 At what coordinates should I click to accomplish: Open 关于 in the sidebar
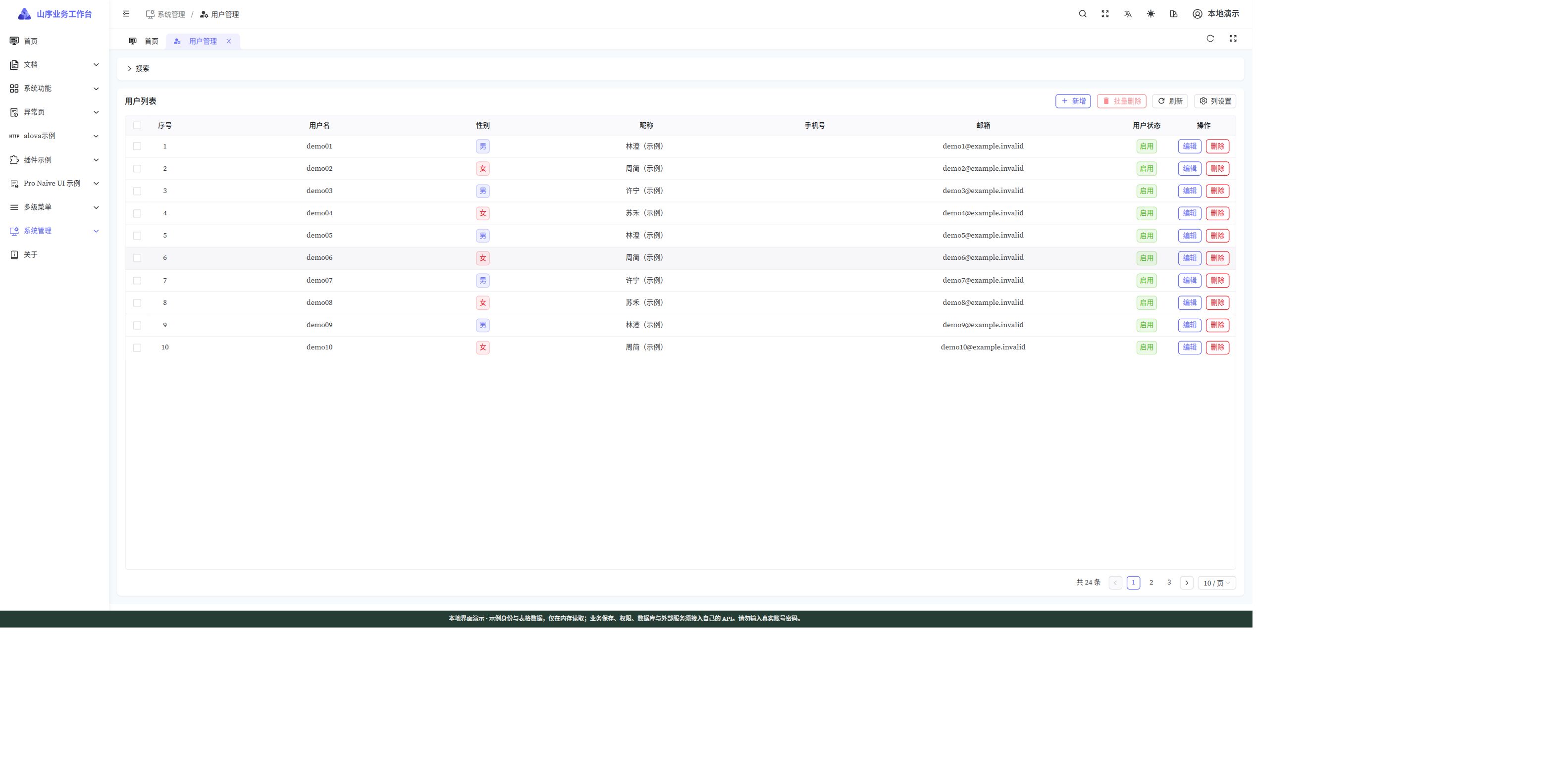[54, 254]
